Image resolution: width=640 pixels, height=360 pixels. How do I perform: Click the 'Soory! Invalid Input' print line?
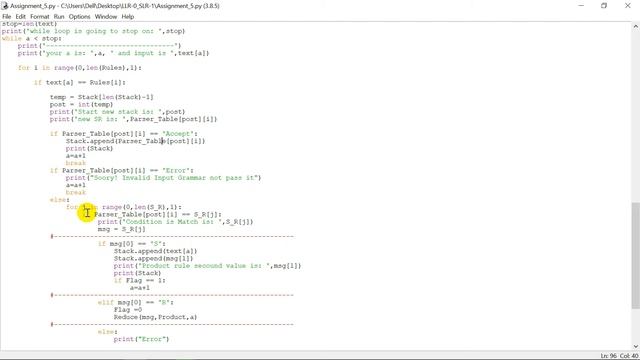click(163, 178)
